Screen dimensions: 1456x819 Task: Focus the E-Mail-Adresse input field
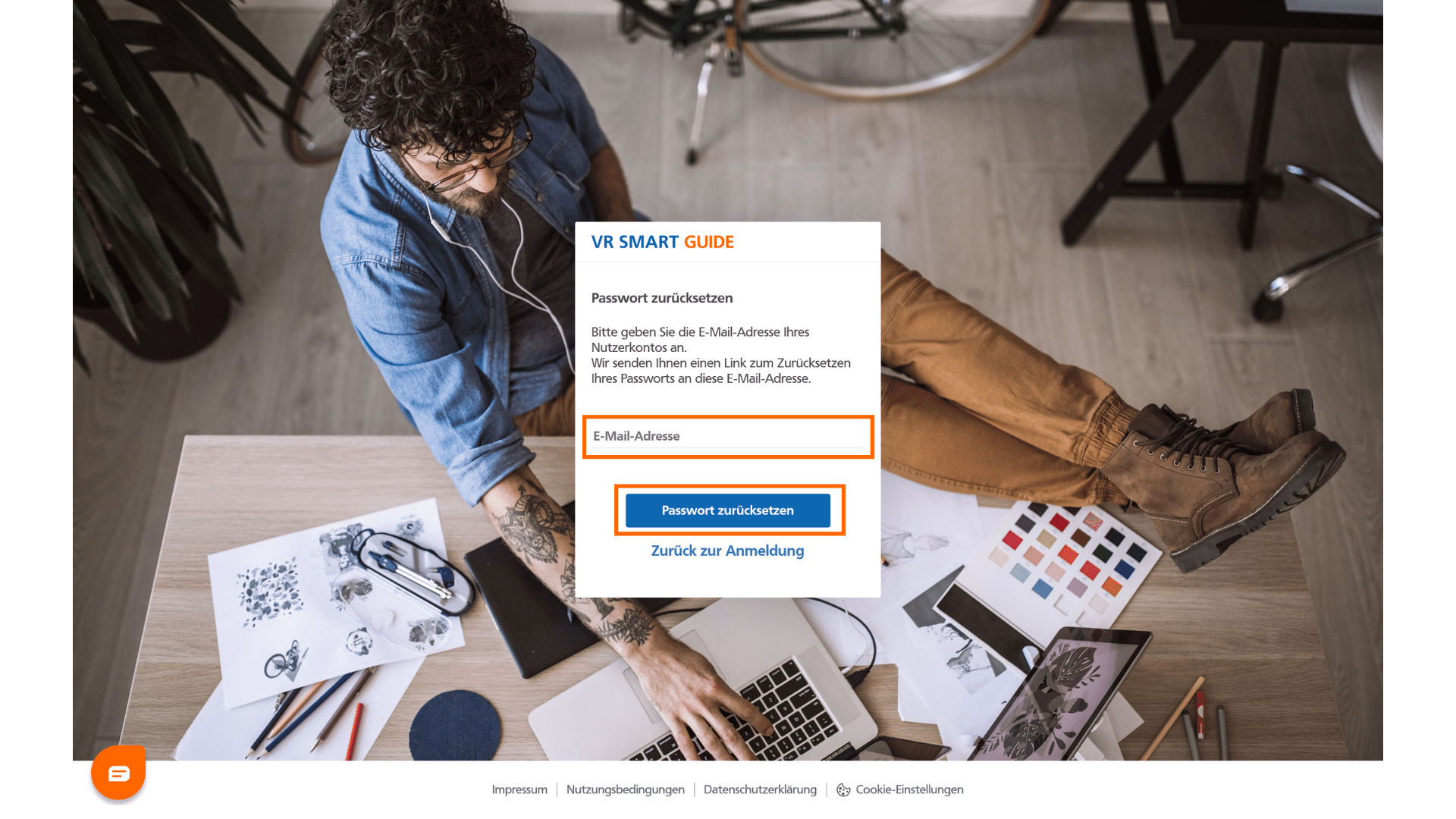point(728,437)
